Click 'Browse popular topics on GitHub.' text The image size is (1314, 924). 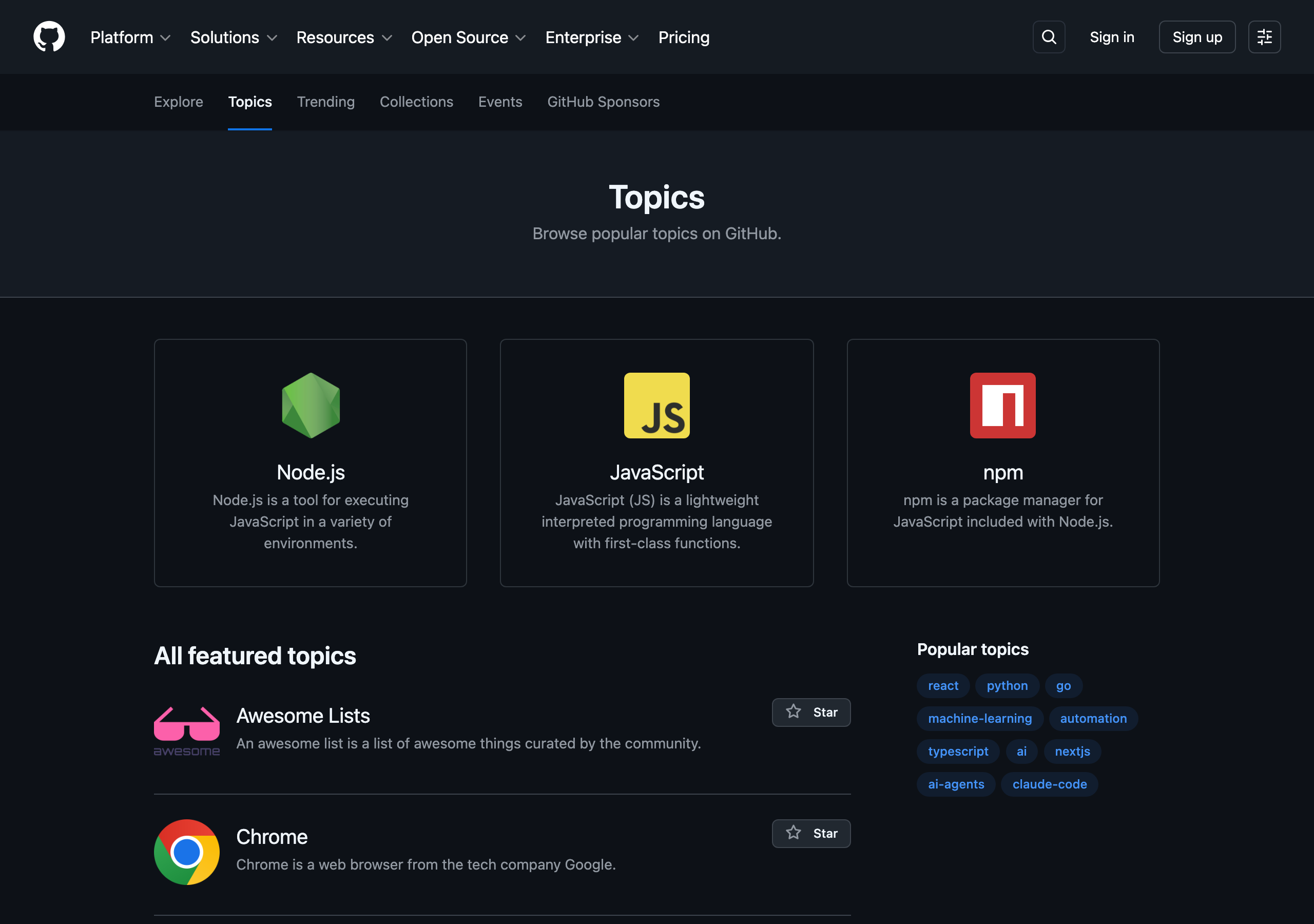click(656, 234)
